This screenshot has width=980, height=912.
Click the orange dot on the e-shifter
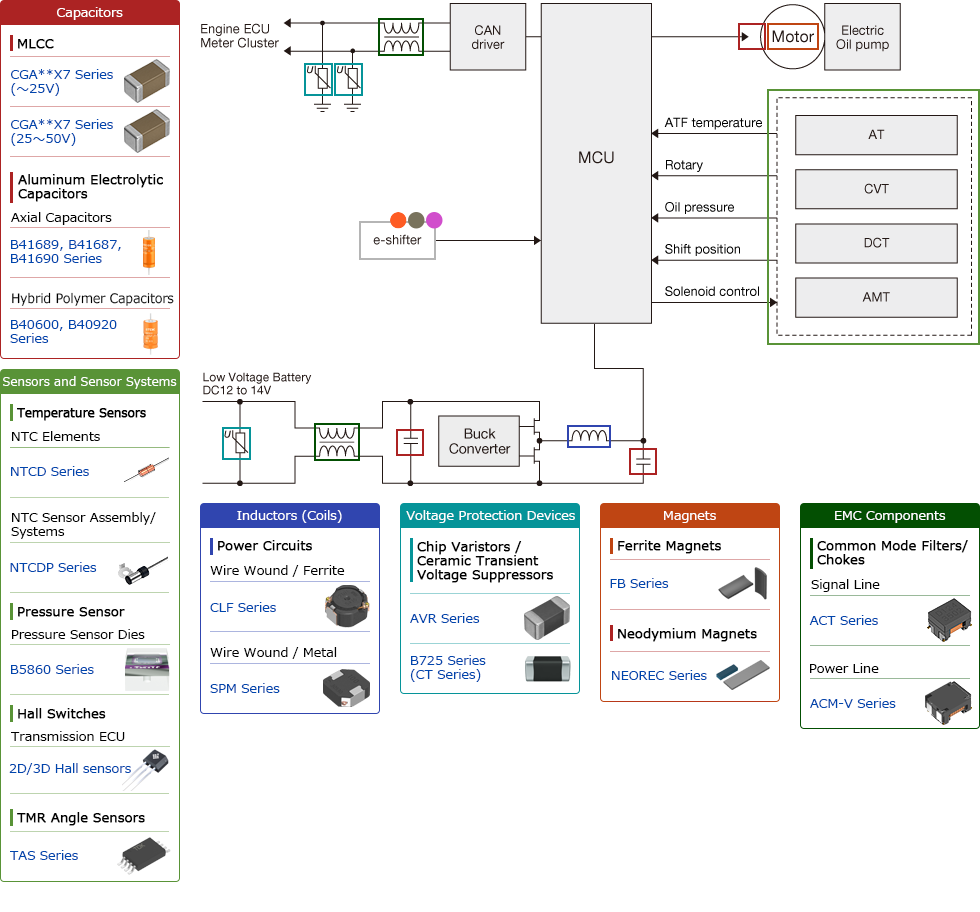pyautogui.click(x=397, y=218)
